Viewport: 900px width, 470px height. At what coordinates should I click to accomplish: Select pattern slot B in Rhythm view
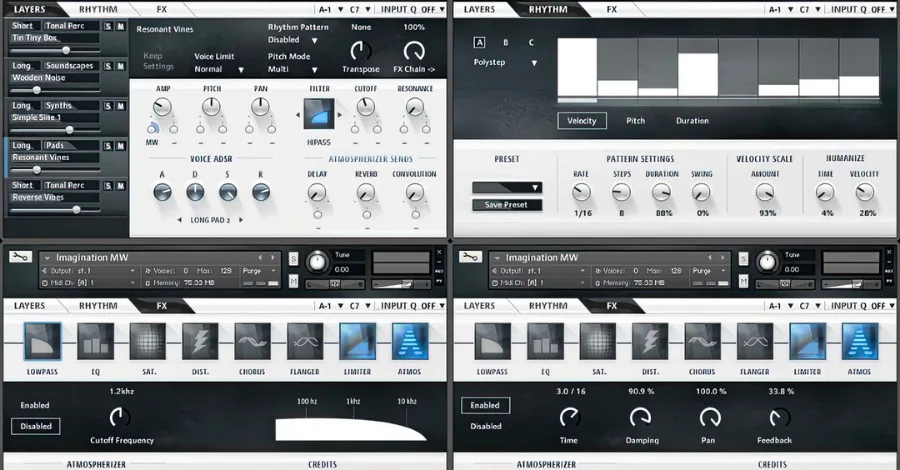pos(506,42)
